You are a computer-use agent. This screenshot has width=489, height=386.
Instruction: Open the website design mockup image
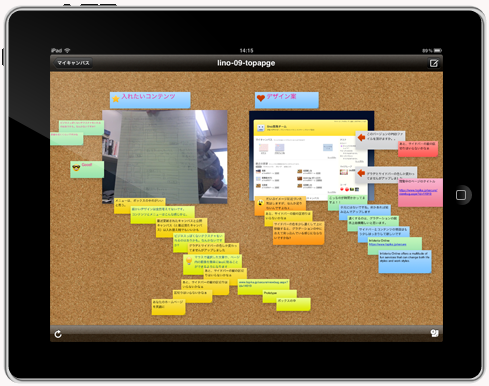tap(310, 157)
